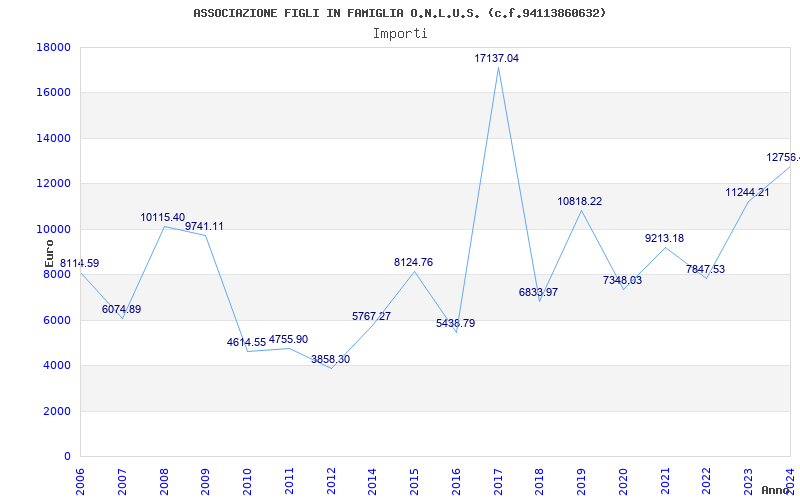Click the 2015 year label
The height and width of the screenshot is (500, 800).
click(414, 481)
